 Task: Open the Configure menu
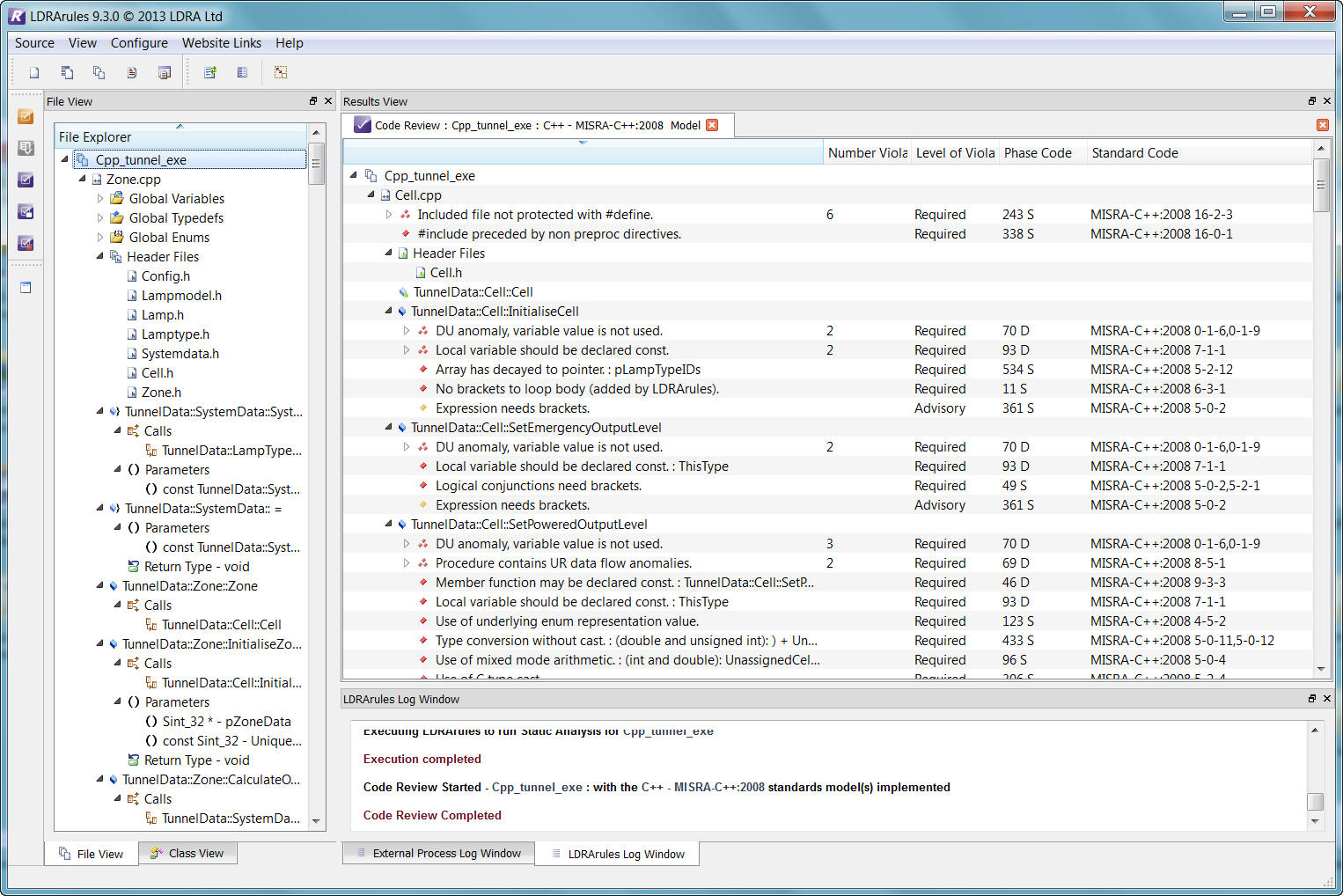click(x=139, y=43)
